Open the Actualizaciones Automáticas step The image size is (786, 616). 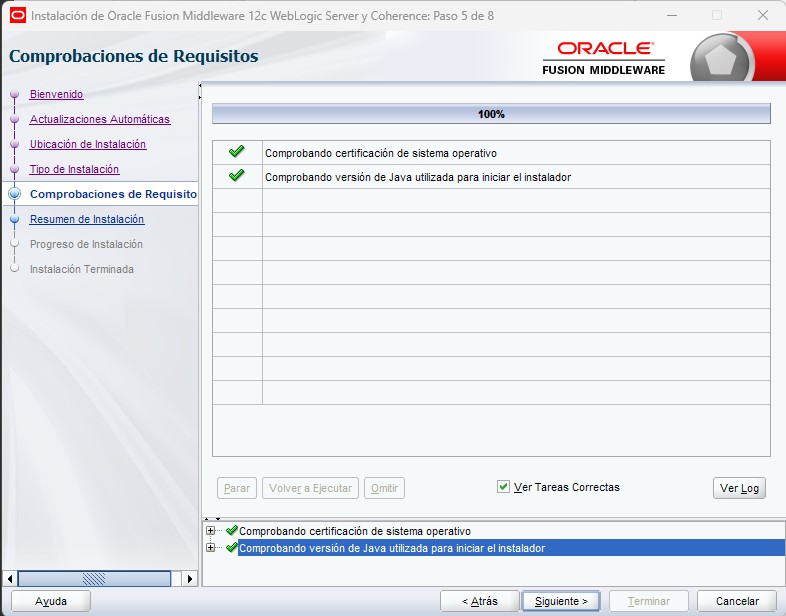tap(100, 119)
